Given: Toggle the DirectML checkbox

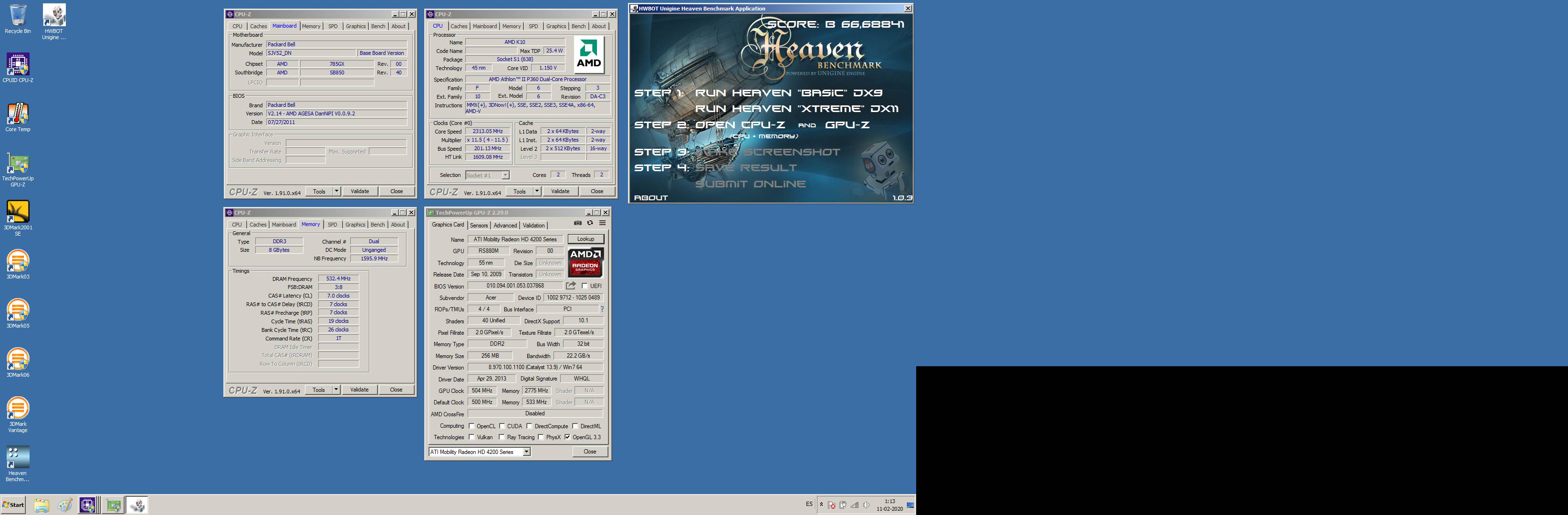Looking at the screenshot, I should pyautogui.click(x=575, y=426).
